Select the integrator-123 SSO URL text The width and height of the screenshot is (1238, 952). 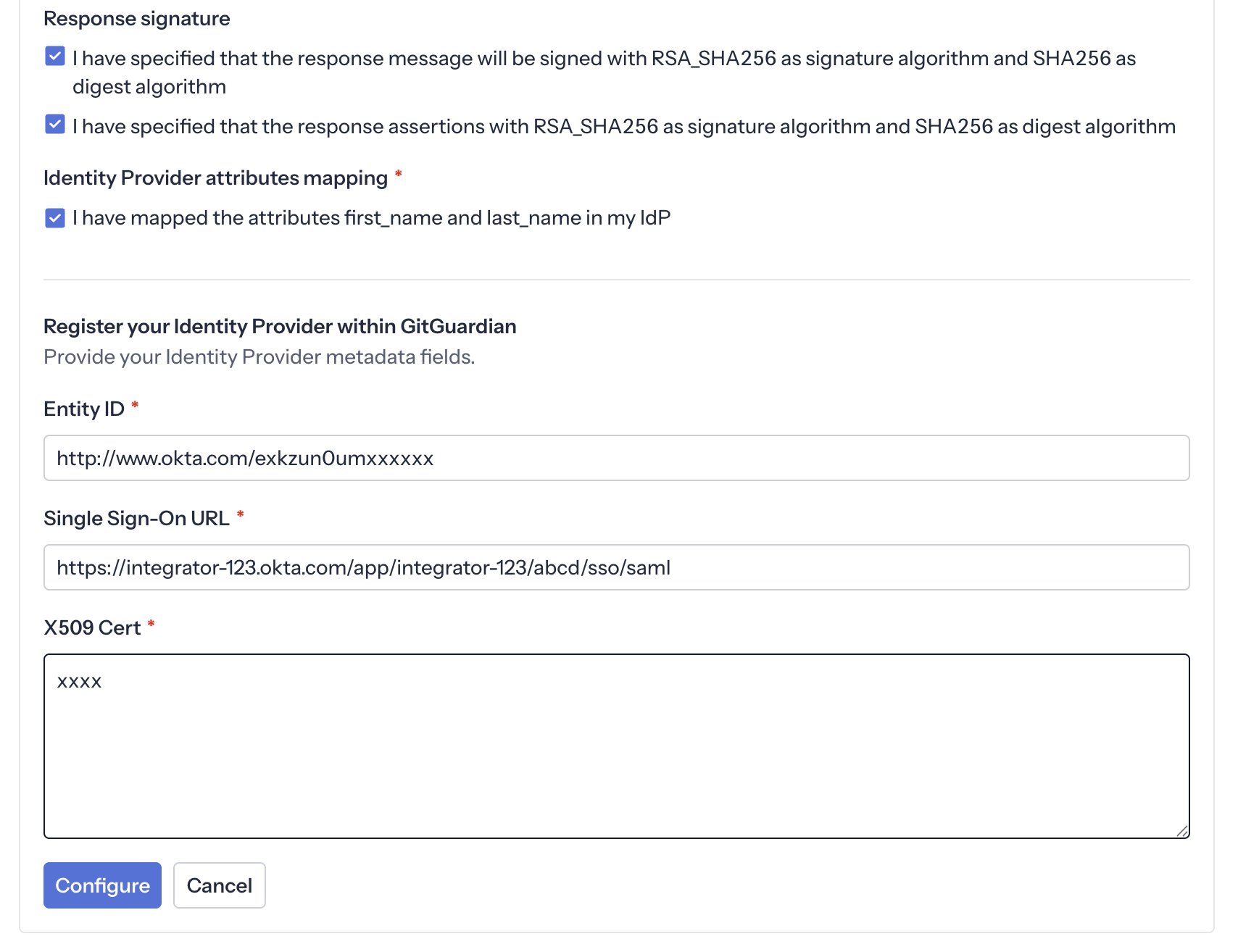pos(365,568)
